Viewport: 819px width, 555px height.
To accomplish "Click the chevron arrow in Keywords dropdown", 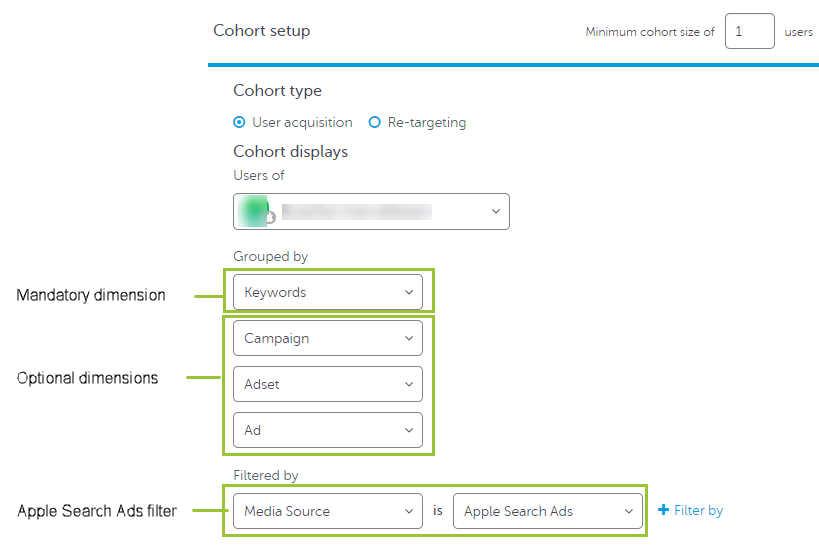I will pos(409,292).
